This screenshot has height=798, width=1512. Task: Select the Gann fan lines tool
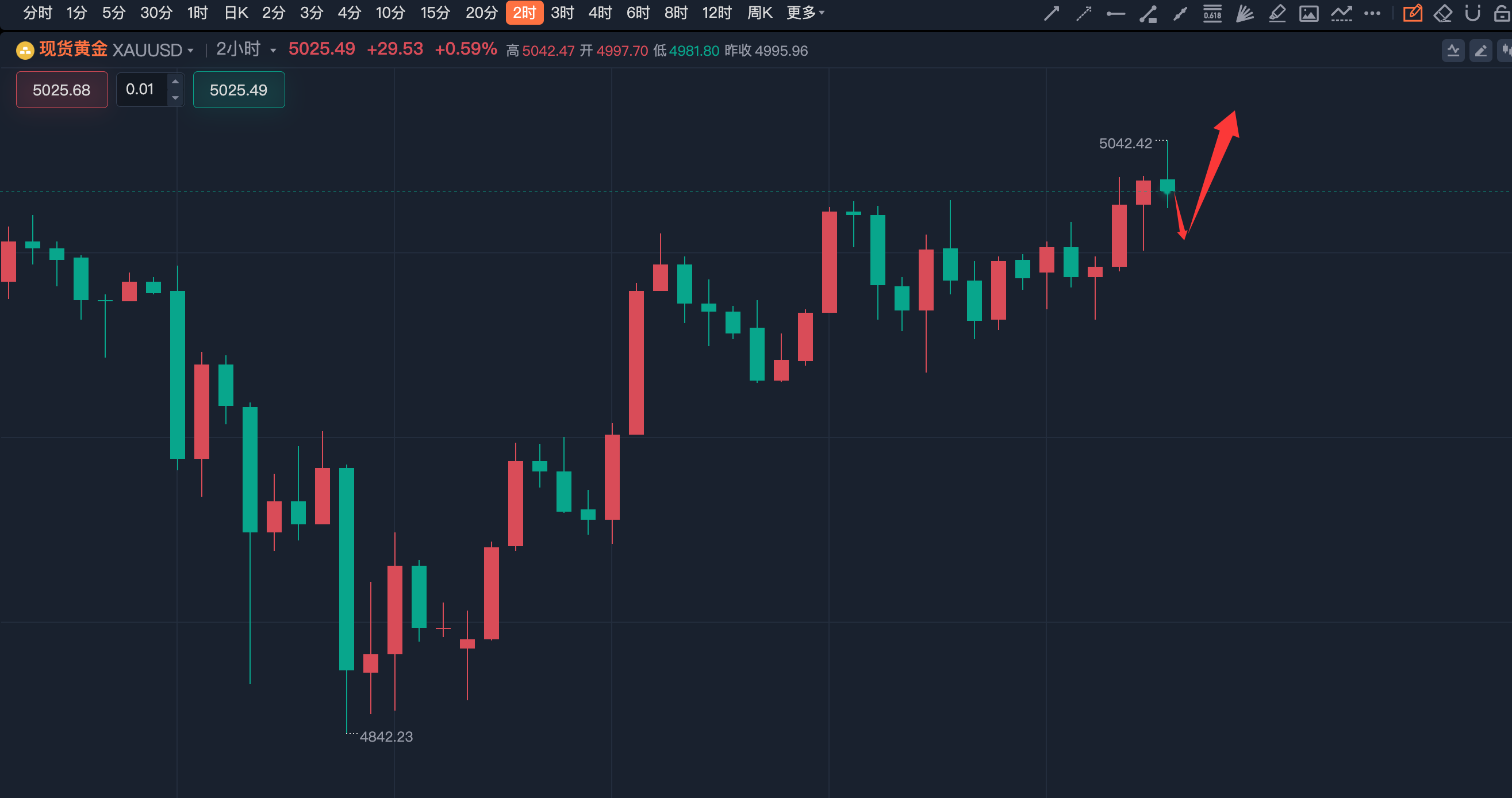pos(1244,13)
